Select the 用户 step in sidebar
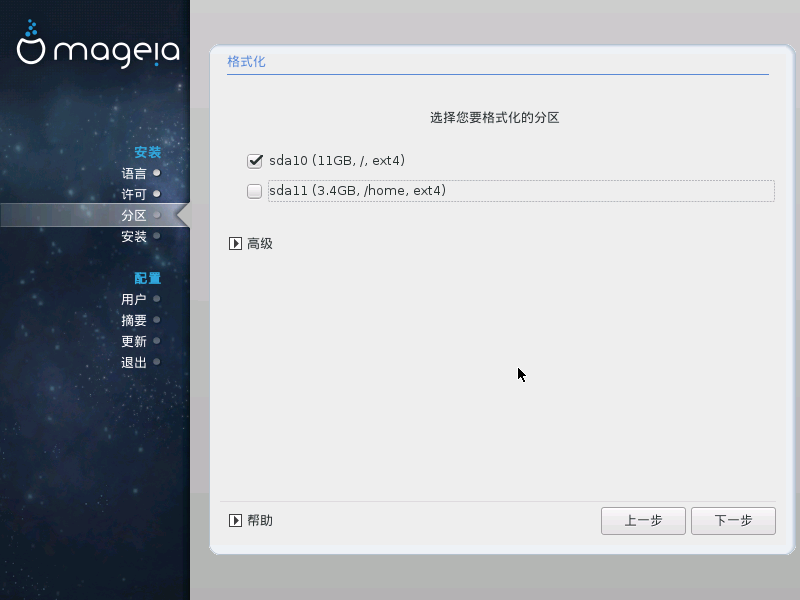Screen dimensions: 800x600 pos(134,299)
